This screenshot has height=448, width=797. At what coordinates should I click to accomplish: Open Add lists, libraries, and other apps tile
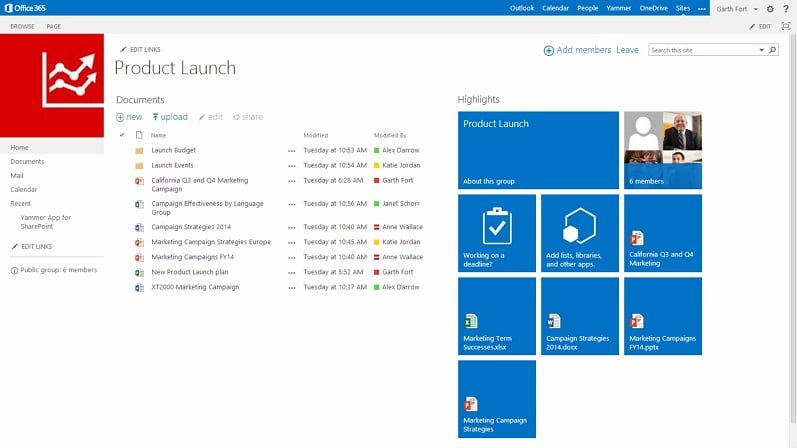(579, 233)
